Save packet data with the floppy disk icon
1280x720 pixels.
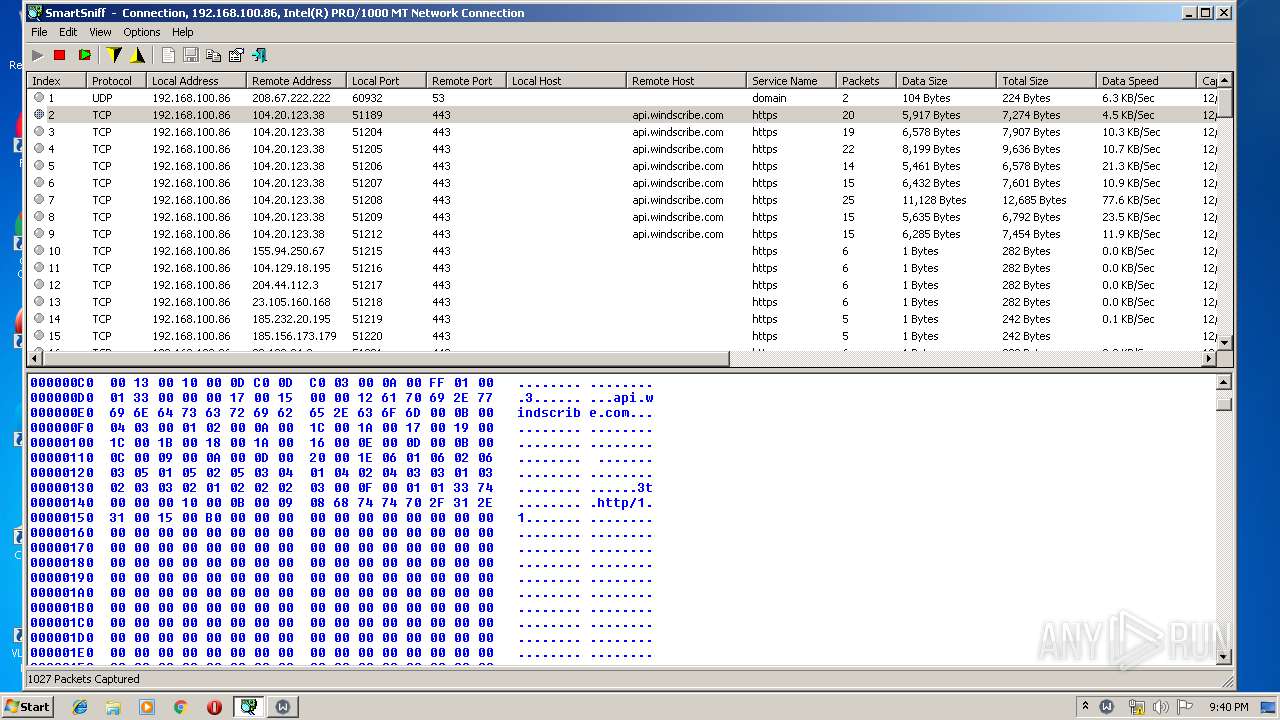(x=191, y=55)
